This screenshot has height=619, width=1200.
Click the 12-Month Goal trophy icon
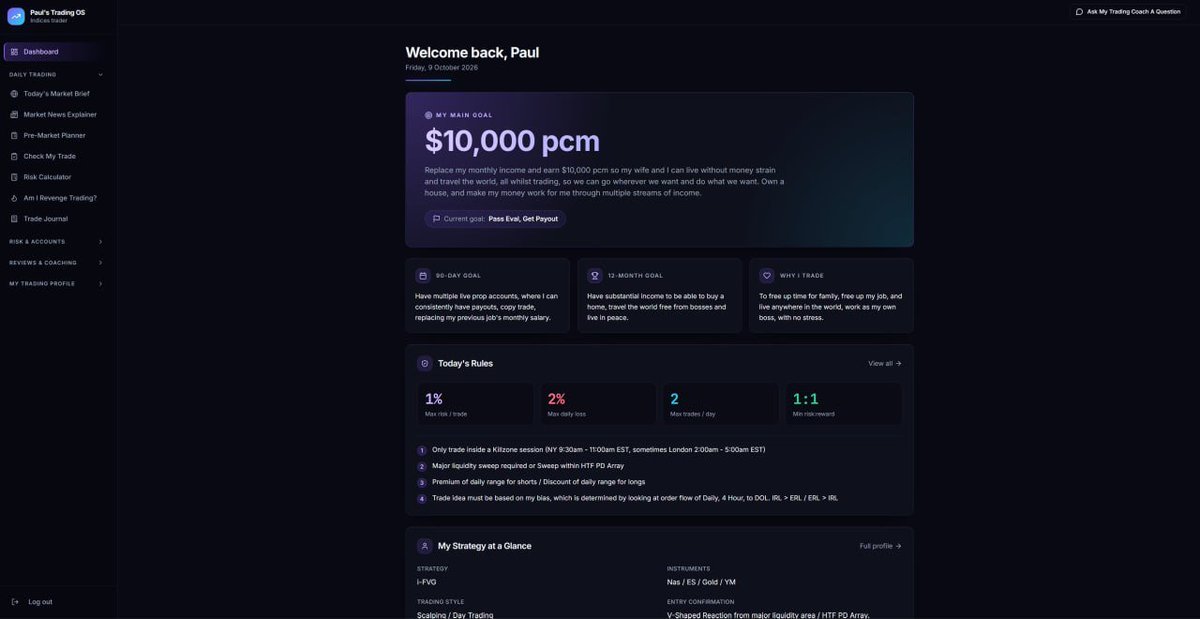[x=595, y=276]
